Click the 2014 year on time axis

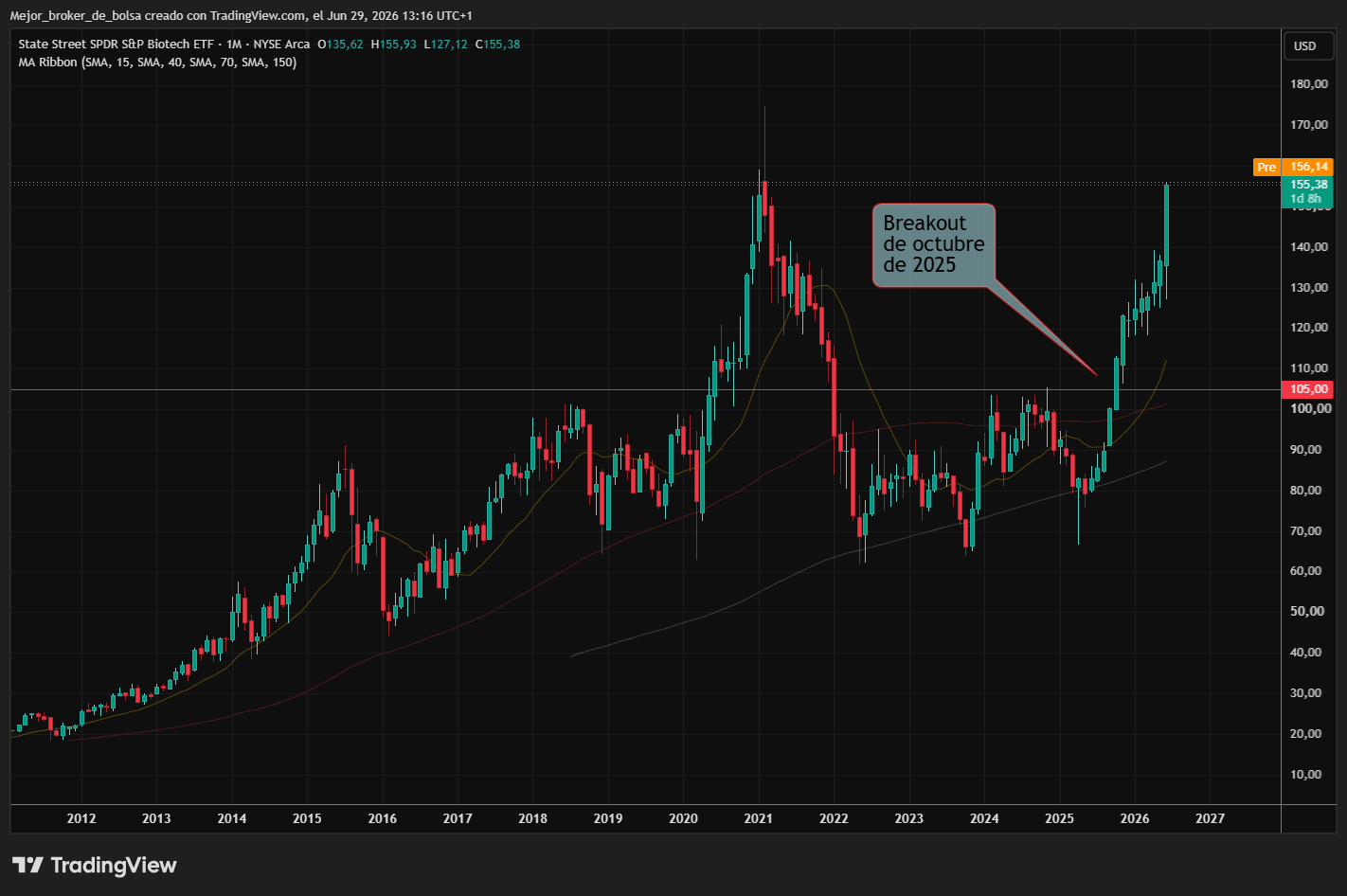[x=232, y=819]
